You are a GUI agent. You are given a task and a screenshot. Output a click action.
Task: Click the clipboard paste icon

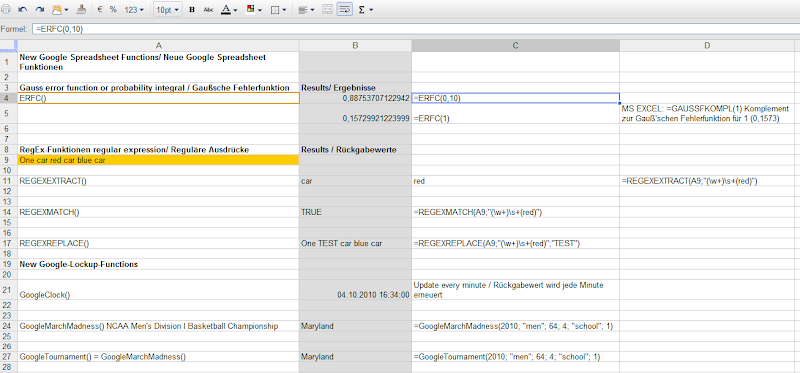point(57,9)
